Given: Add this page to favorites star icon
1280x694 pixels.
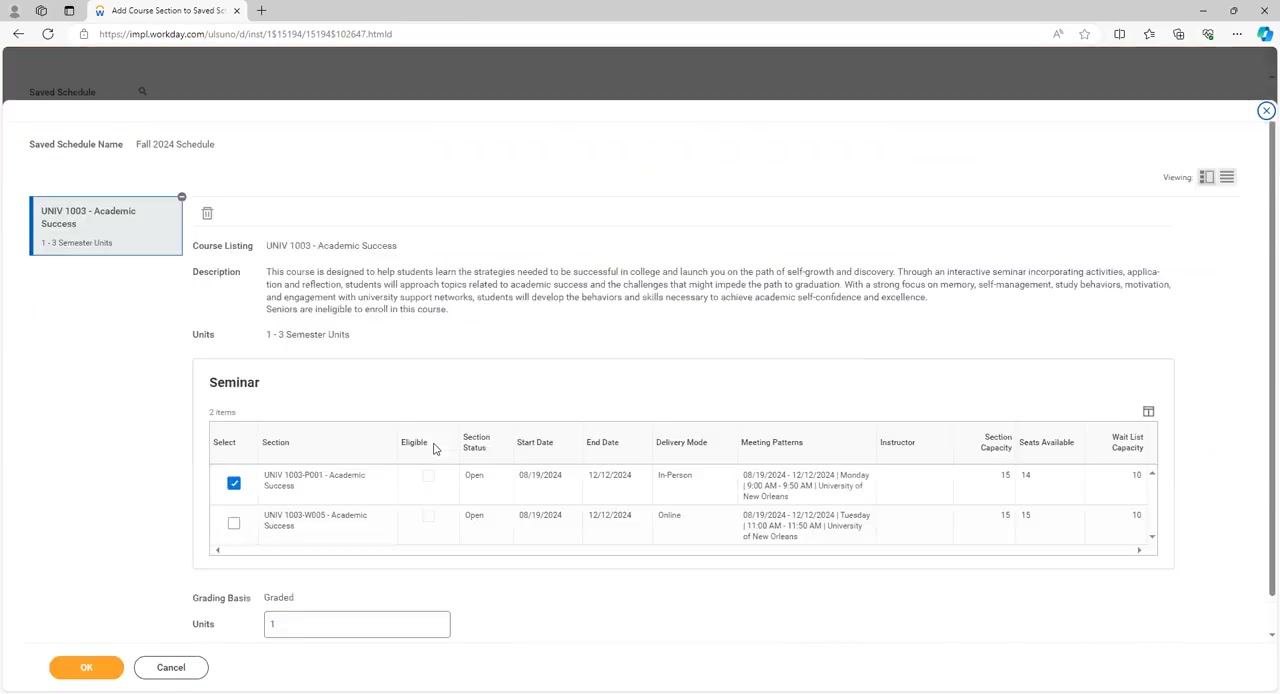Looking at the screenshot, I should pyautogui.click(x=1085, y=34).
